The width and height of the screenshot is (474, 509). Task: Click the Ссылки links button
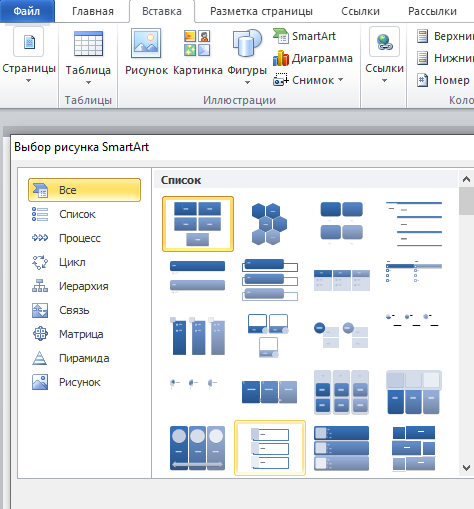(384, 55)
